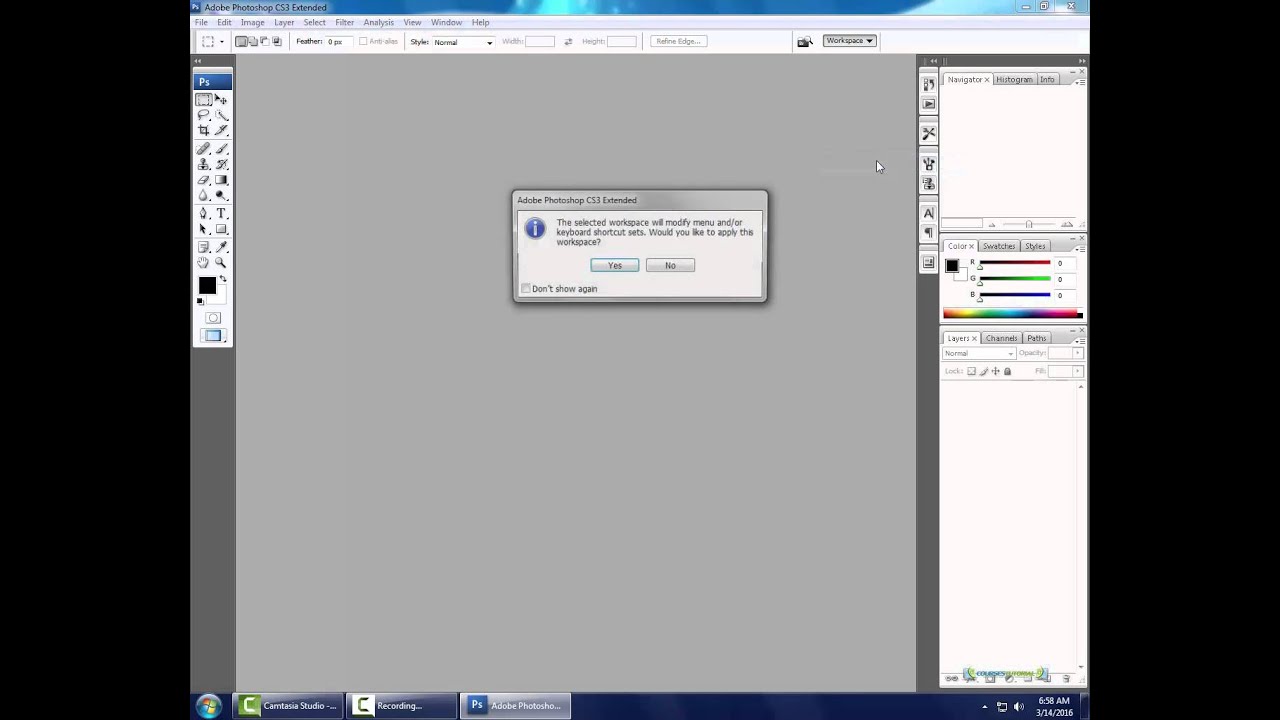Select the Pen tool
This screenshot has height=720, width=1280.
pos(204,213)
